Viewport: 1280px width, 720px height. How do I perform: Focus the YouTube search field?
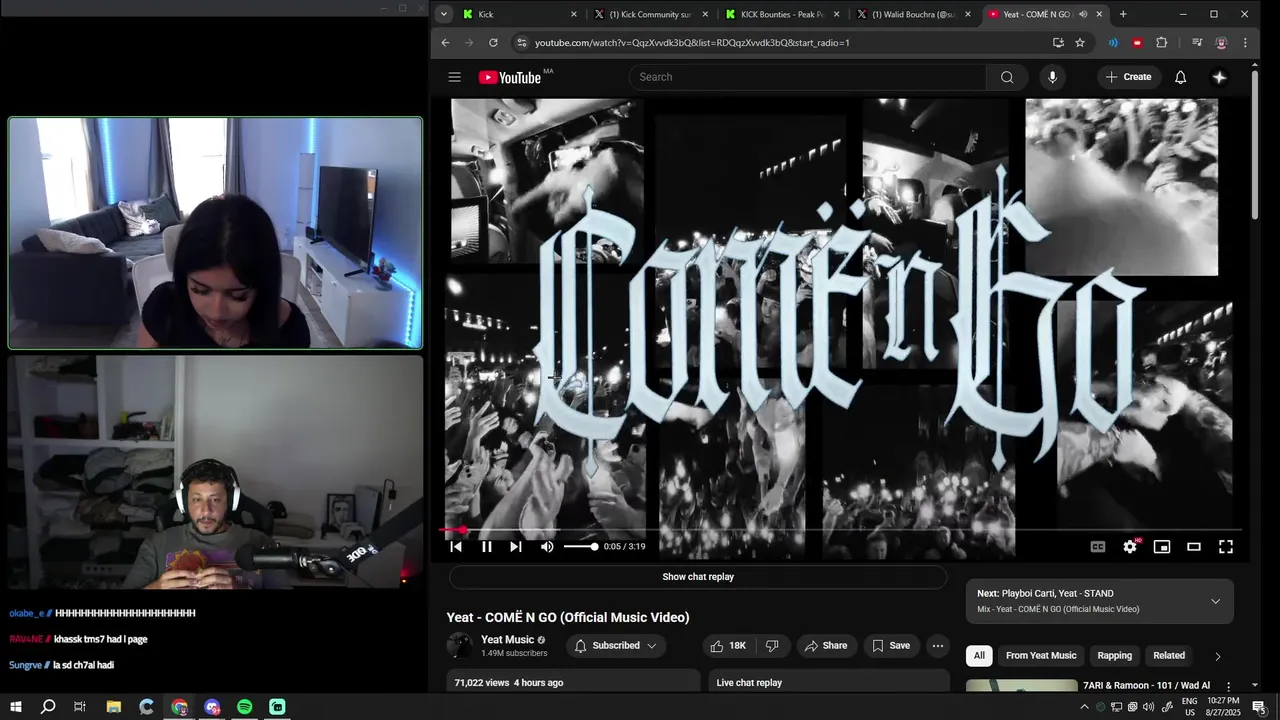(x=808, y=77)
